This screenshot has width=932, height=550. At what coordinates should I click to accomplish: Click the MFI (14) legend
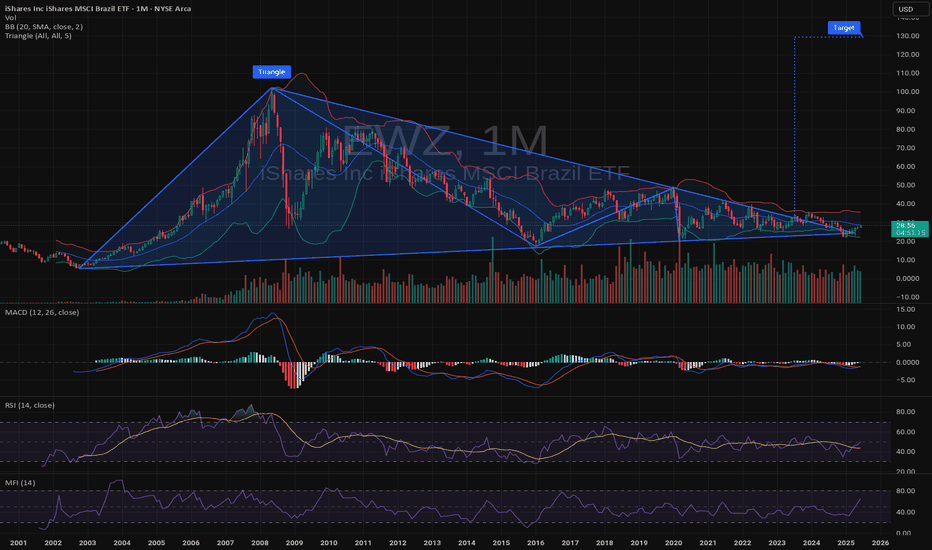[20, 483]
